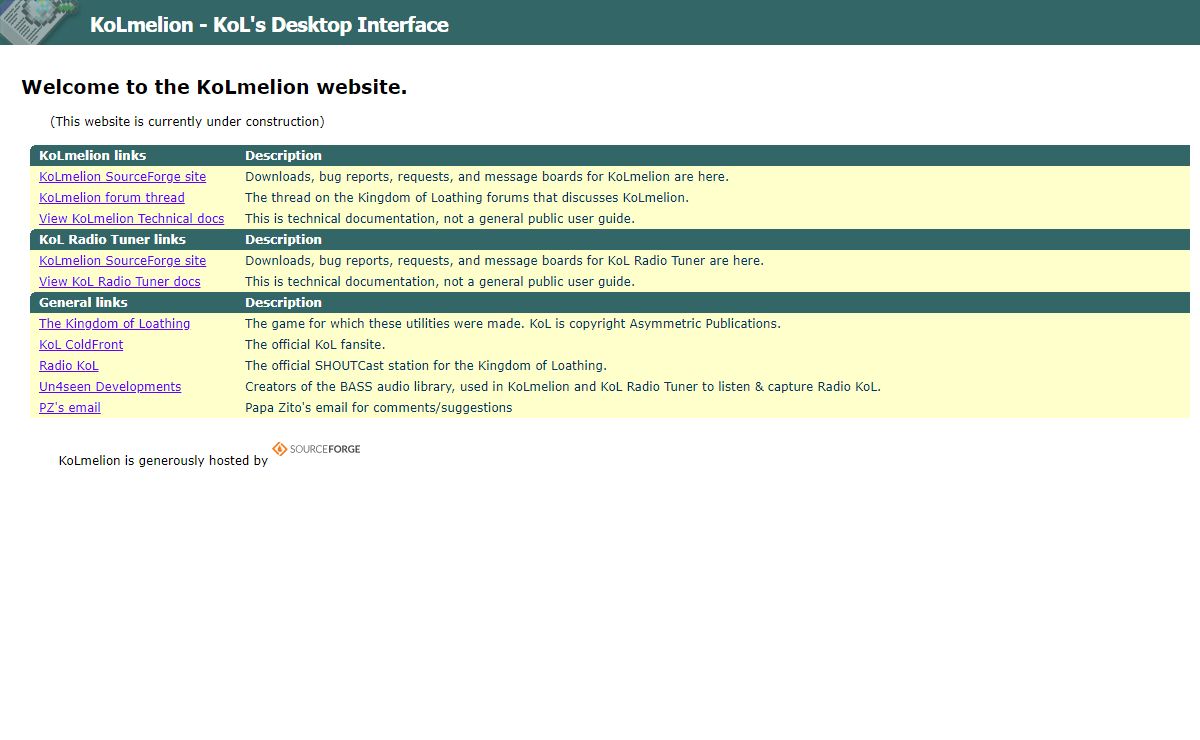
Task: Click 'The official KoL fansite.' description
Action: 315,345
